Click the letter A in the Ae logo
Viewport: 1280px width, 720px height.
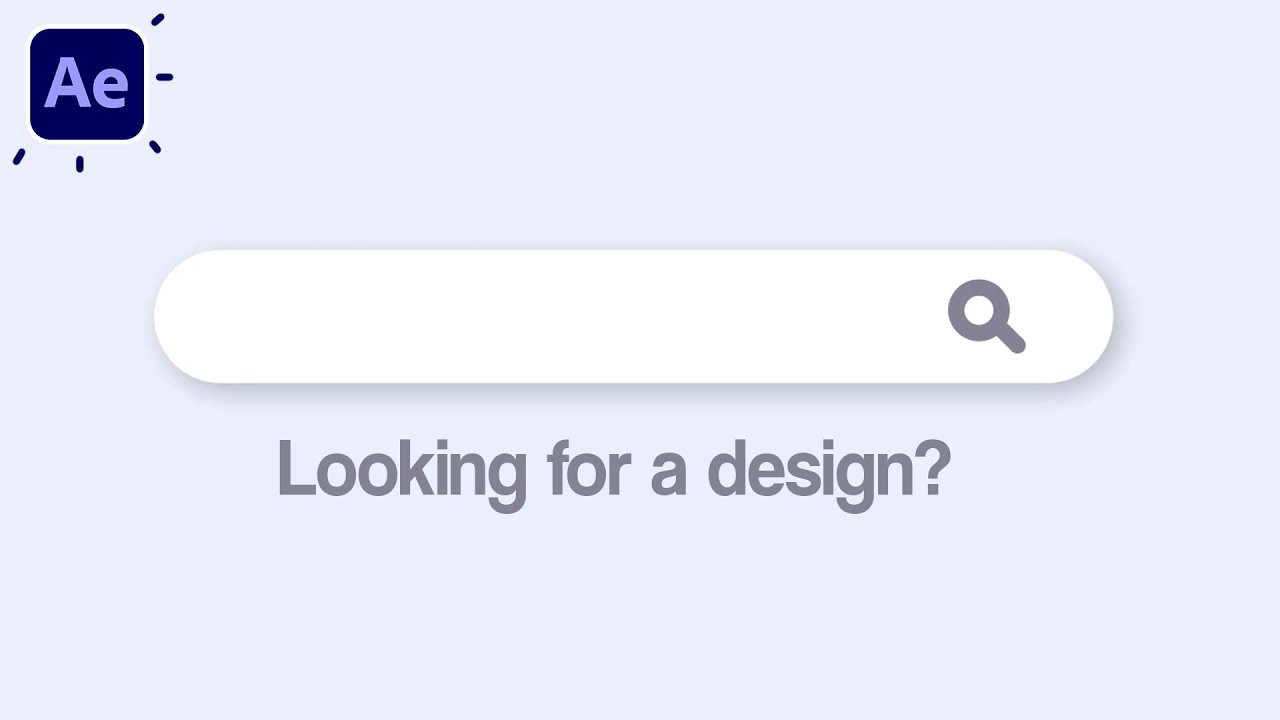(67, 84)
